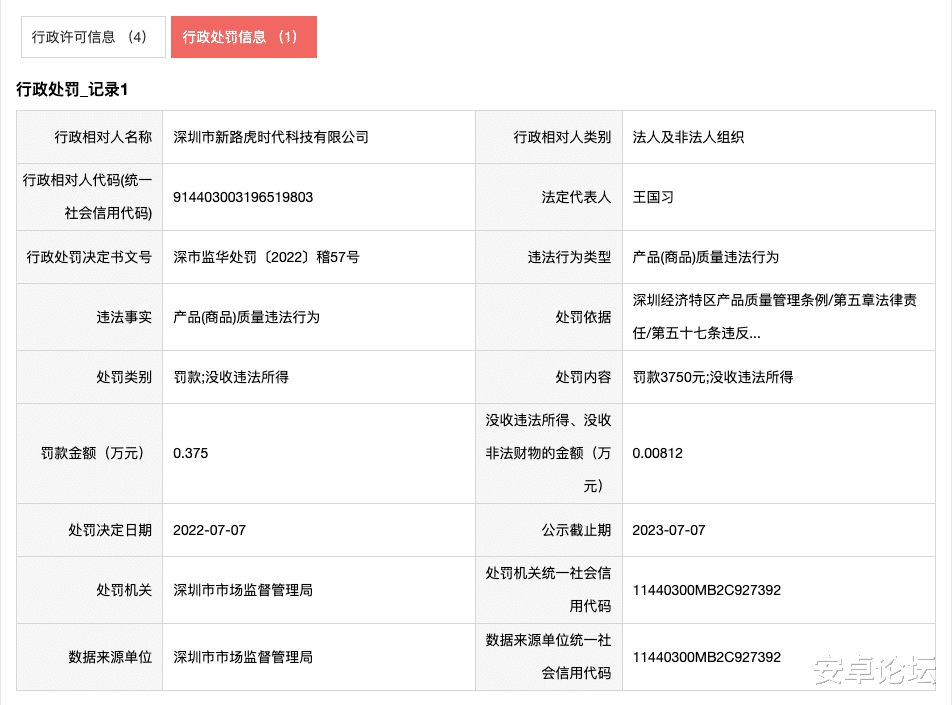Click legal representative 王国习
Image resolution: width=952 pixels, height=705 pixels.
[651, 197]
